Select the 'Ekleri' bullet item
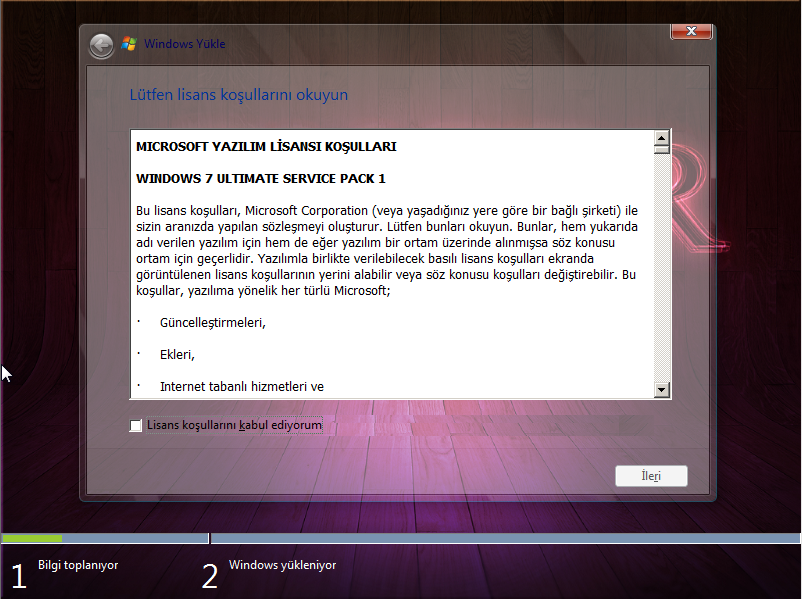Screen dimensions: 802x599 pos(177,355)
